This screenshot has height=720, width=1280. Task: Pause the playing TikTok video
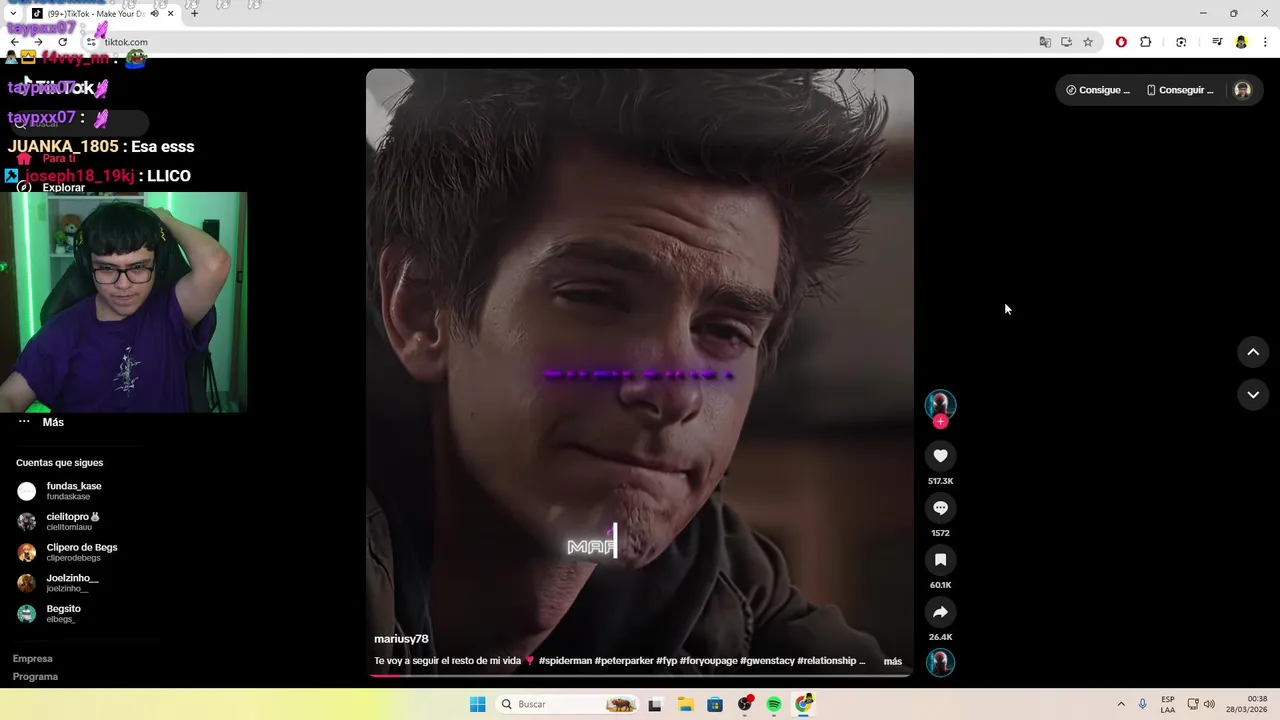(x=640, y=372)
